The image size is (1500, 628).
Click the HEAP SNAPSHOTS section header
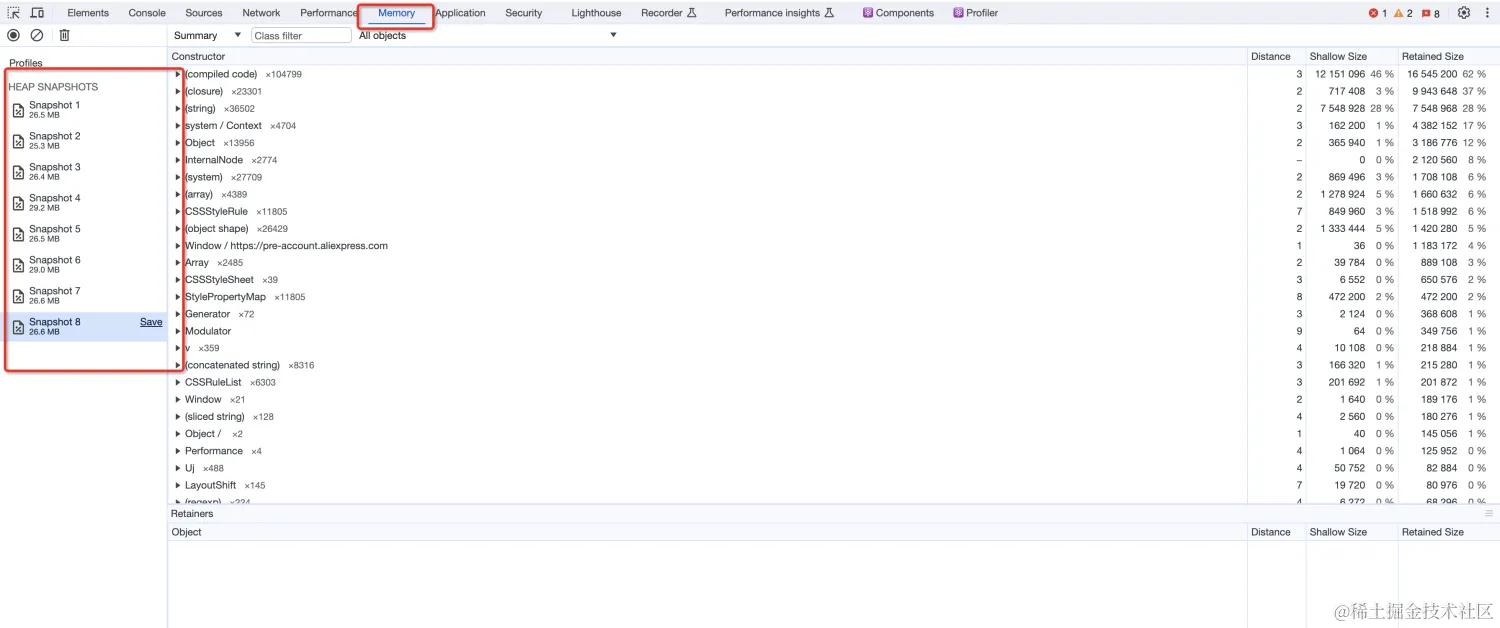click(53, 87)
